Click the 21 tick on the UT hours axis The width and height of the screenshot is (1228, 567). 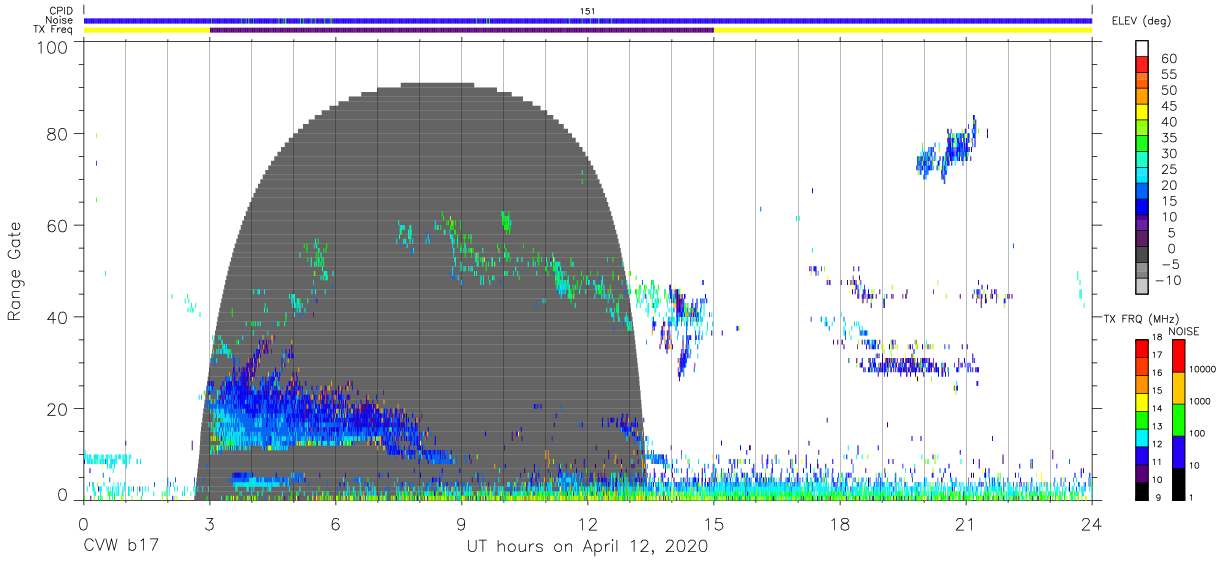pos(966,524)
